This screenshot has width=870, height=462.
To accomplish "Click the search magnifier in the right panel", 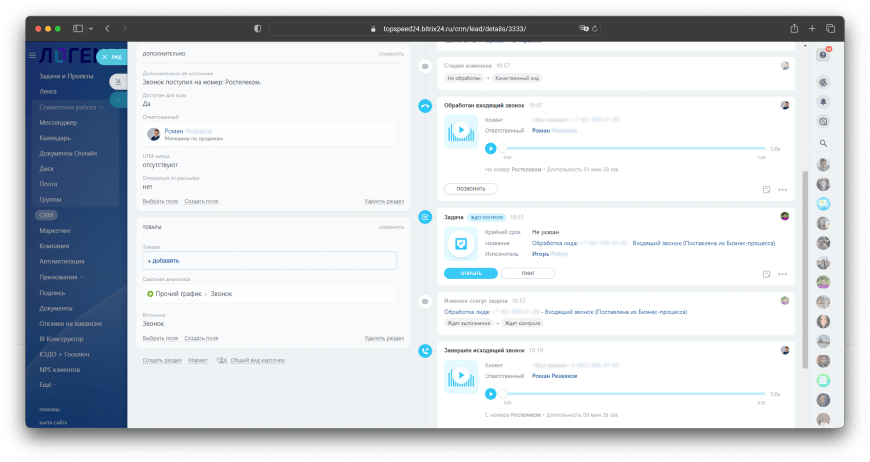I will point(823,143).
